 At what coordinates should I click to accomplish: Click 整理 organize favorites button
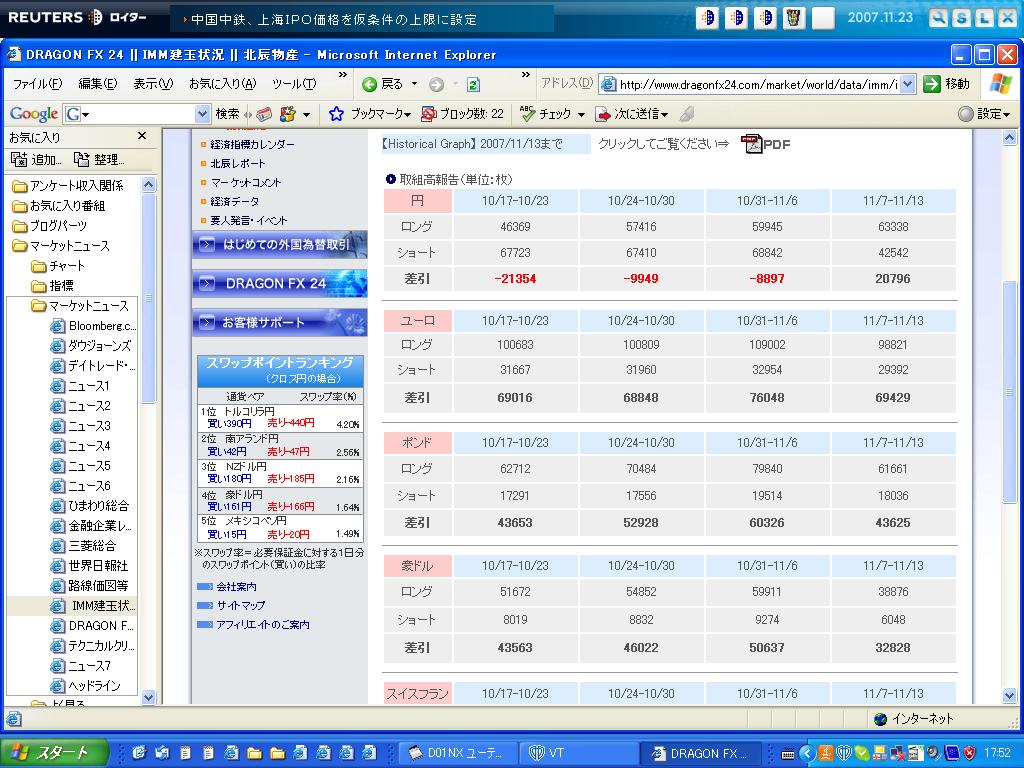coord(99,159)
